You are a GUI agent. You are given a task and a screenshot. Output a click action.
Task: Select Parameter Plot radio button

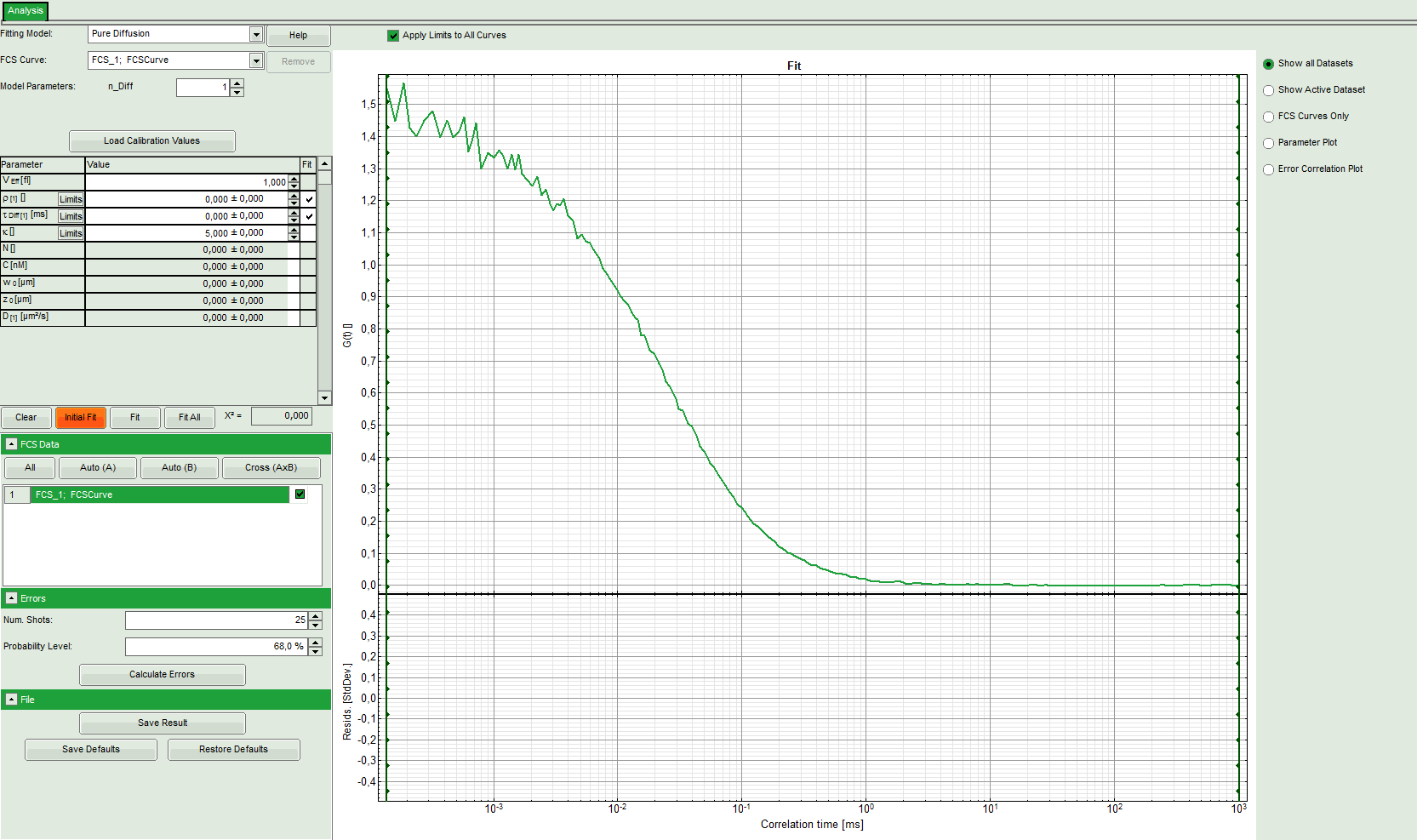click(1268, 143)
